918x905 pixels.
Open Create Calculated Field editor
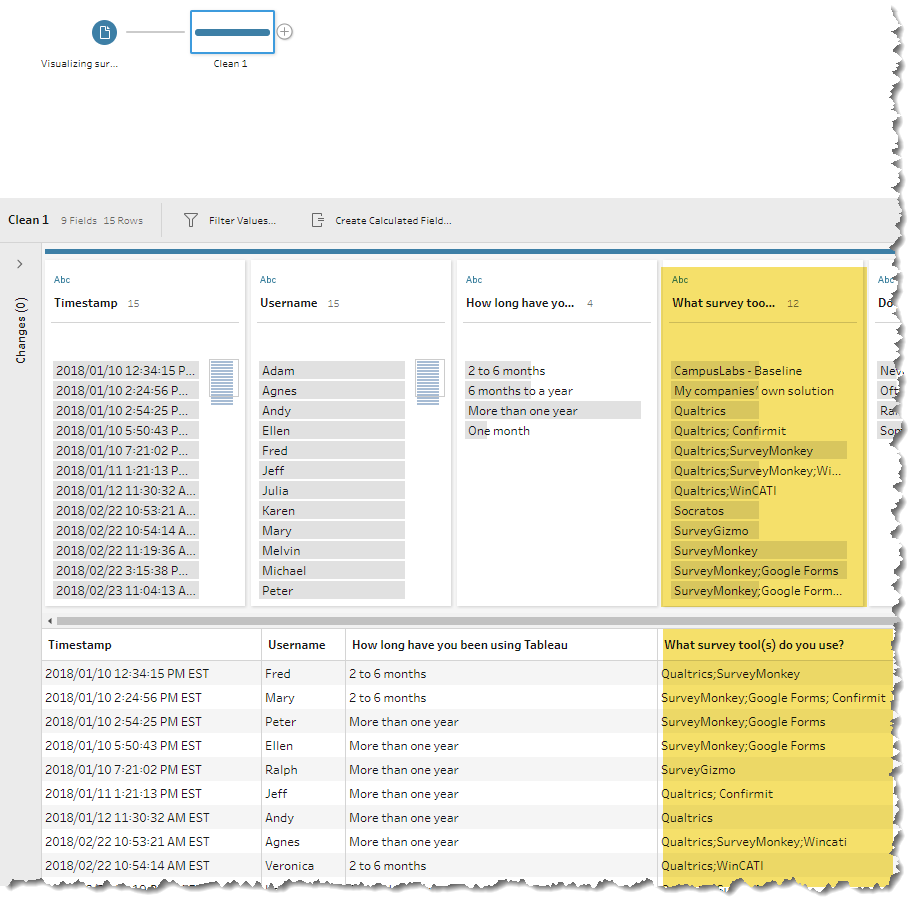393,221
